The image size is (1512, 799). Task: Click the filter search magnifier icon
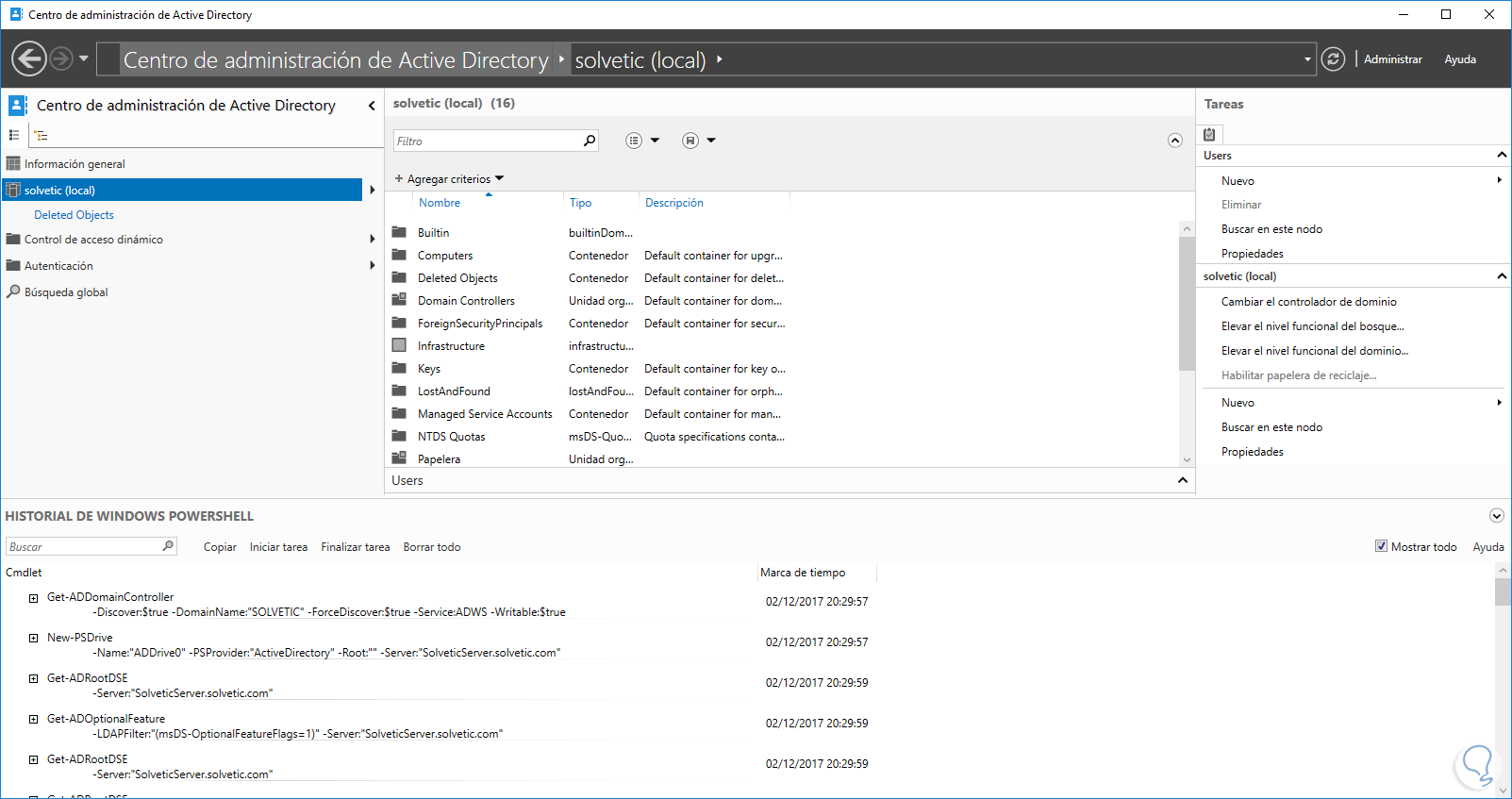pos(590,141)
